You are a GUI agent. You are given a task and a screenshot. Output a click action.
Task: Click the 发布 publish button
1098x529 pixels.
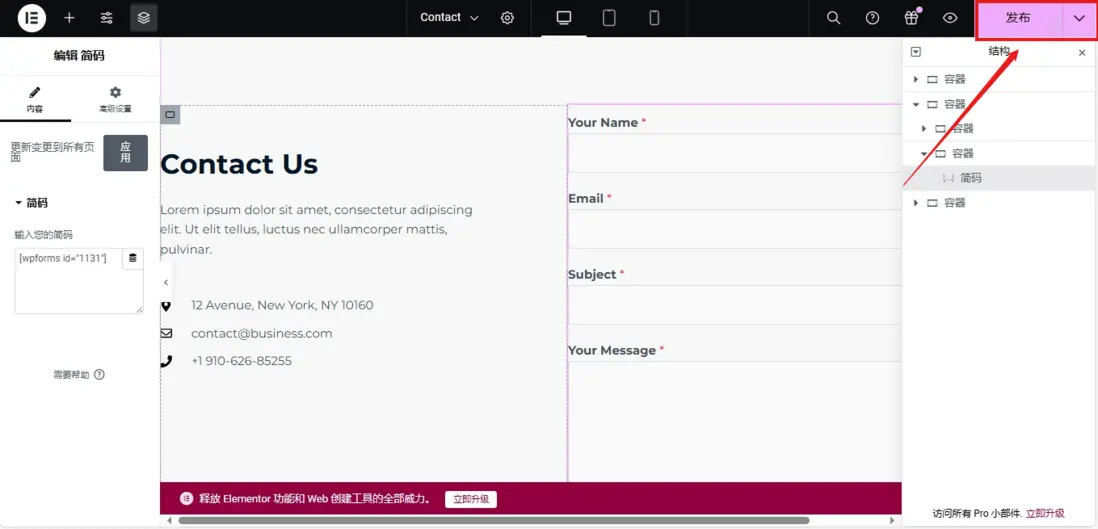[1018, 19]
